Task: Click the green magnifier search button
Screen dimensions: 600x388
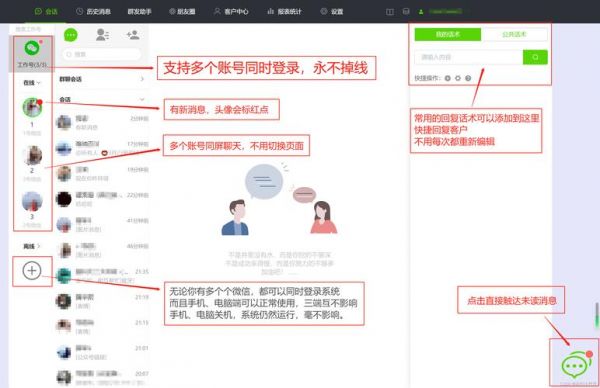Action: (x=535, y=57)
